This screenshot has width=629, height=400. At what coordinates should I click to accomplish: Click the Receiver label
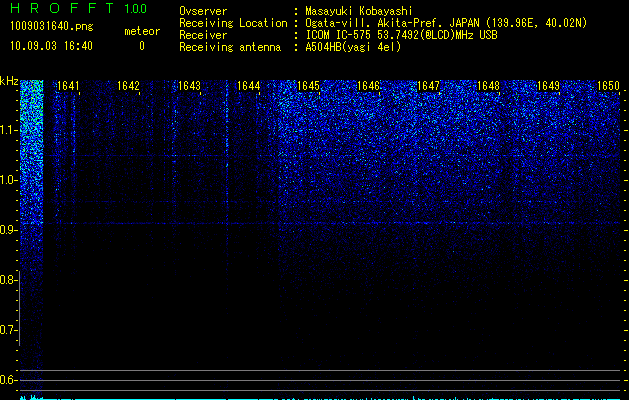click(203, 35)
